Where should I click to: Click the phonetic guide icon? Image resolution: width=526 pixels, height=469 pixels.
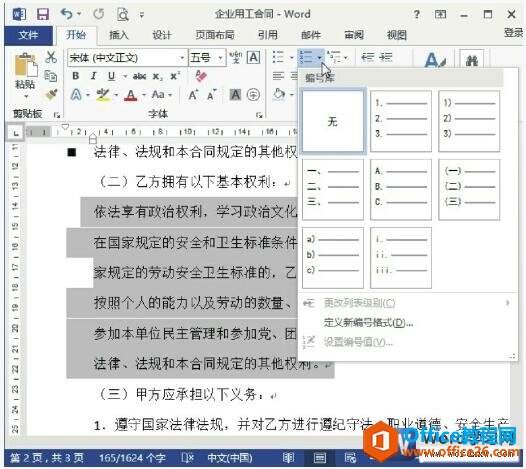(x=235, y=57)
